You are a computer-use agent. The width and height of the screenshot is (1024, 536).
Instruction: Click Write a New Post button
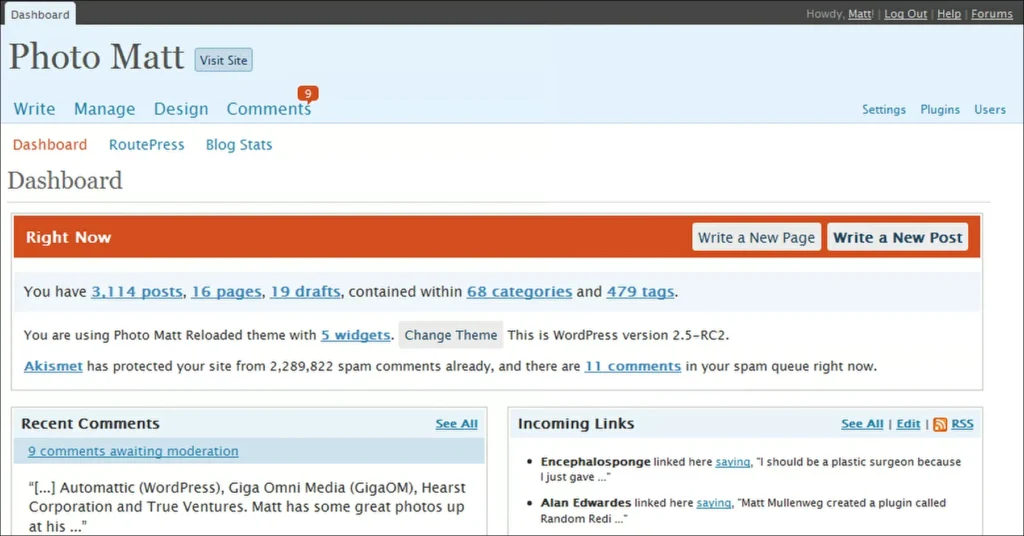click(x=897, y=237)
